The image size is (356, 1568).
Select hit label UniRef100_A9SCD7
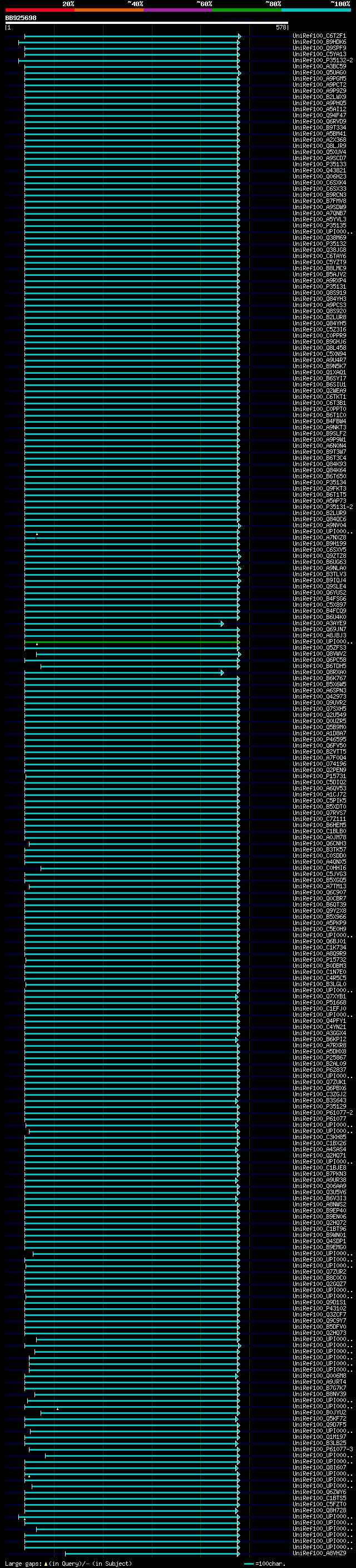click(x=319, y=159)
